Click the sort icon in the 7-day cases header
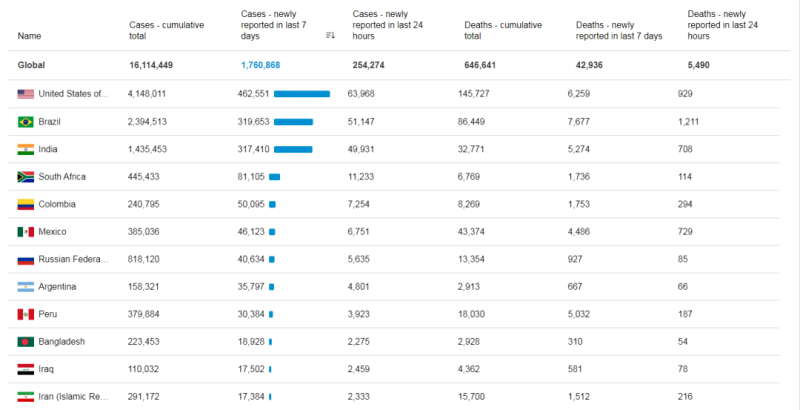The height and width of the screenshot is (410, 800). click(330, 36)
